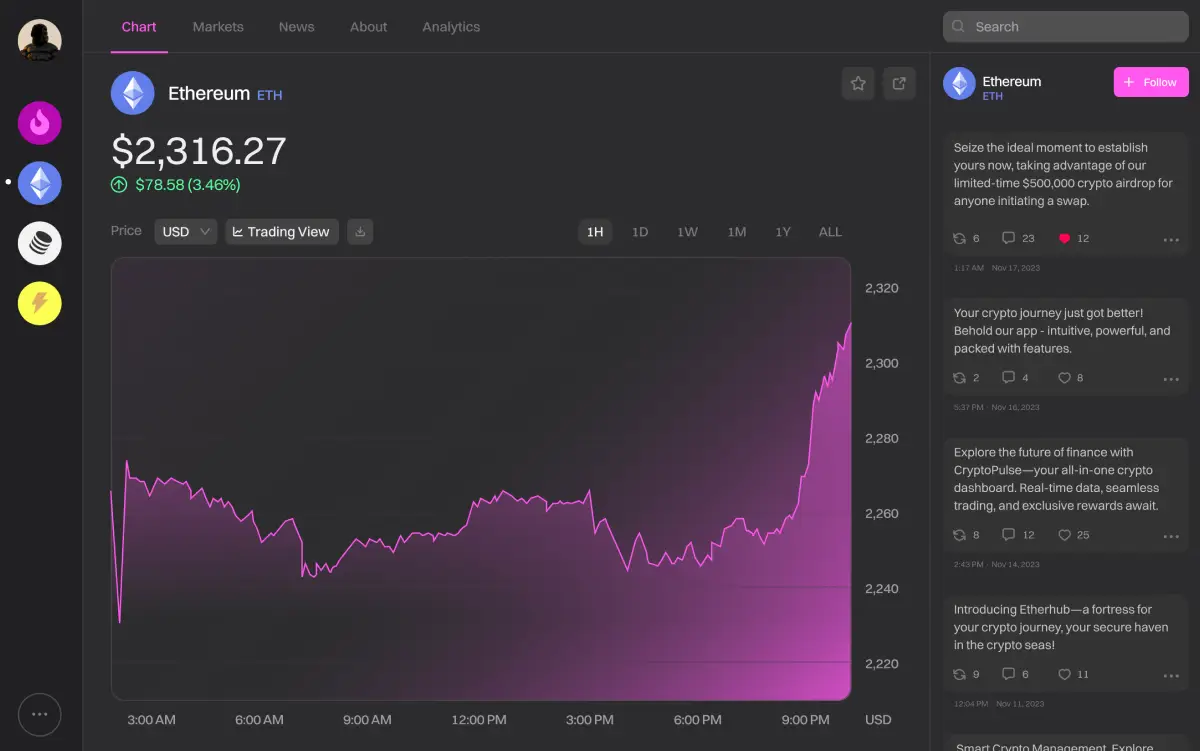Image resolution: width=1200 pixels, height=751 pixels.
Task: Click the rising price line at the chart peak
Action: 850,325
